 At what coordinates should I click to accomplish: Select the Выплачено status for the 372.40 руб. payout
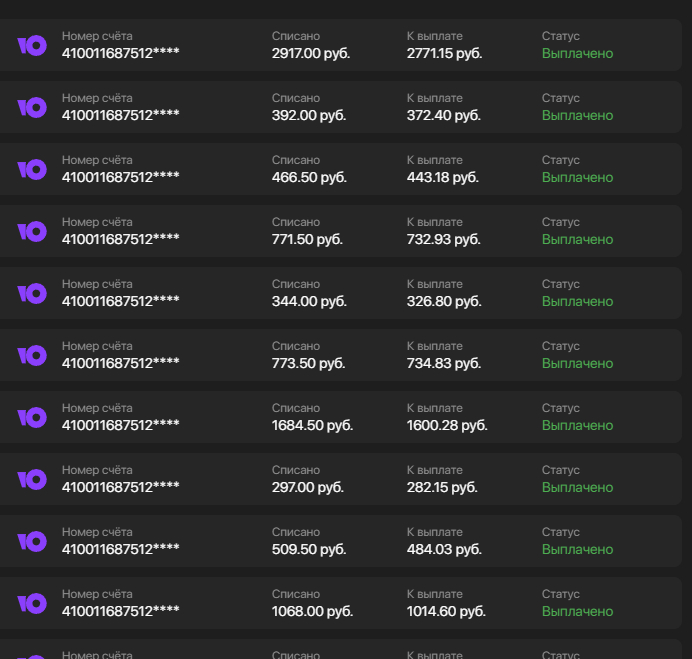click(x=577, y=115)
